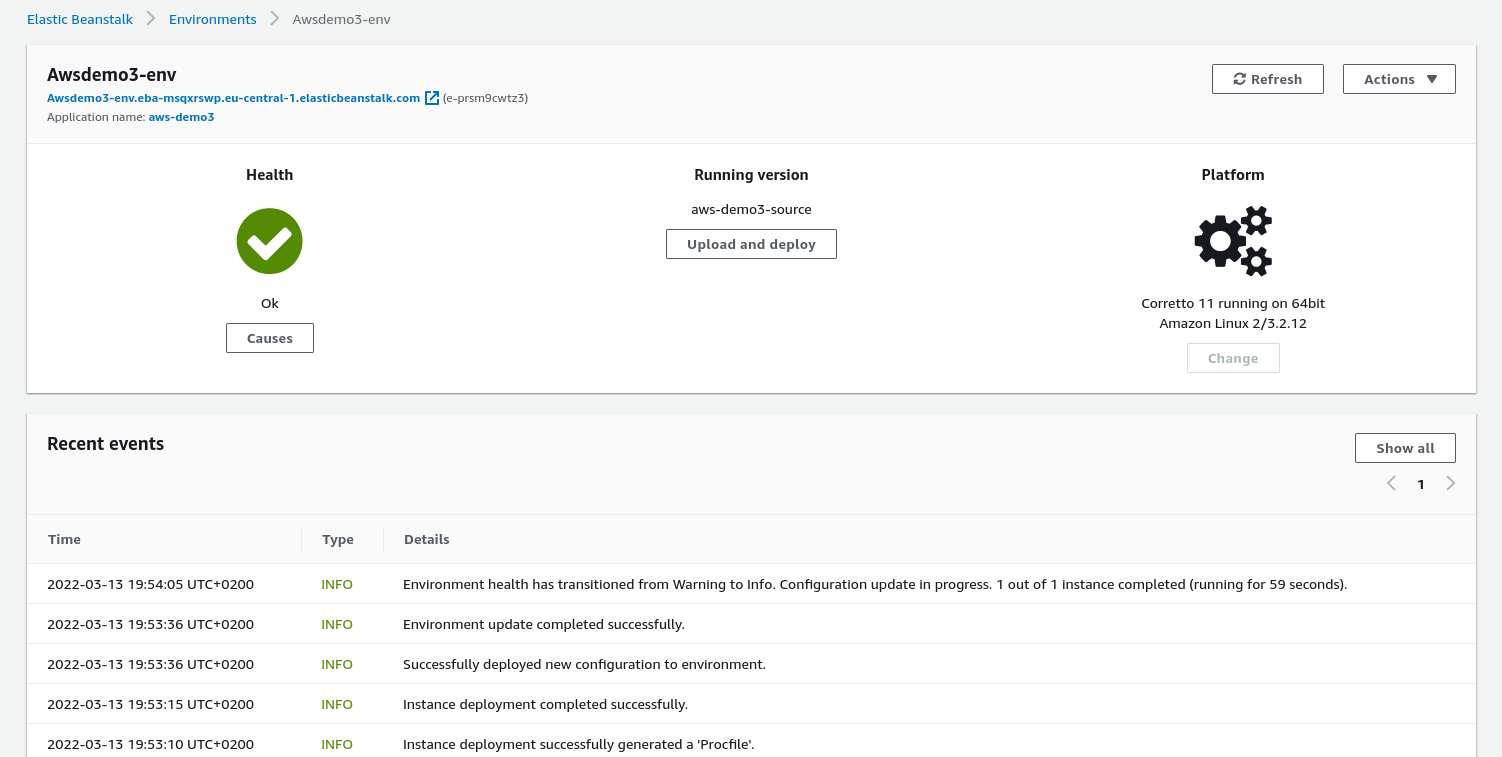
Task: Click the Corretto 11 platform description
Action: point(1233,313)
